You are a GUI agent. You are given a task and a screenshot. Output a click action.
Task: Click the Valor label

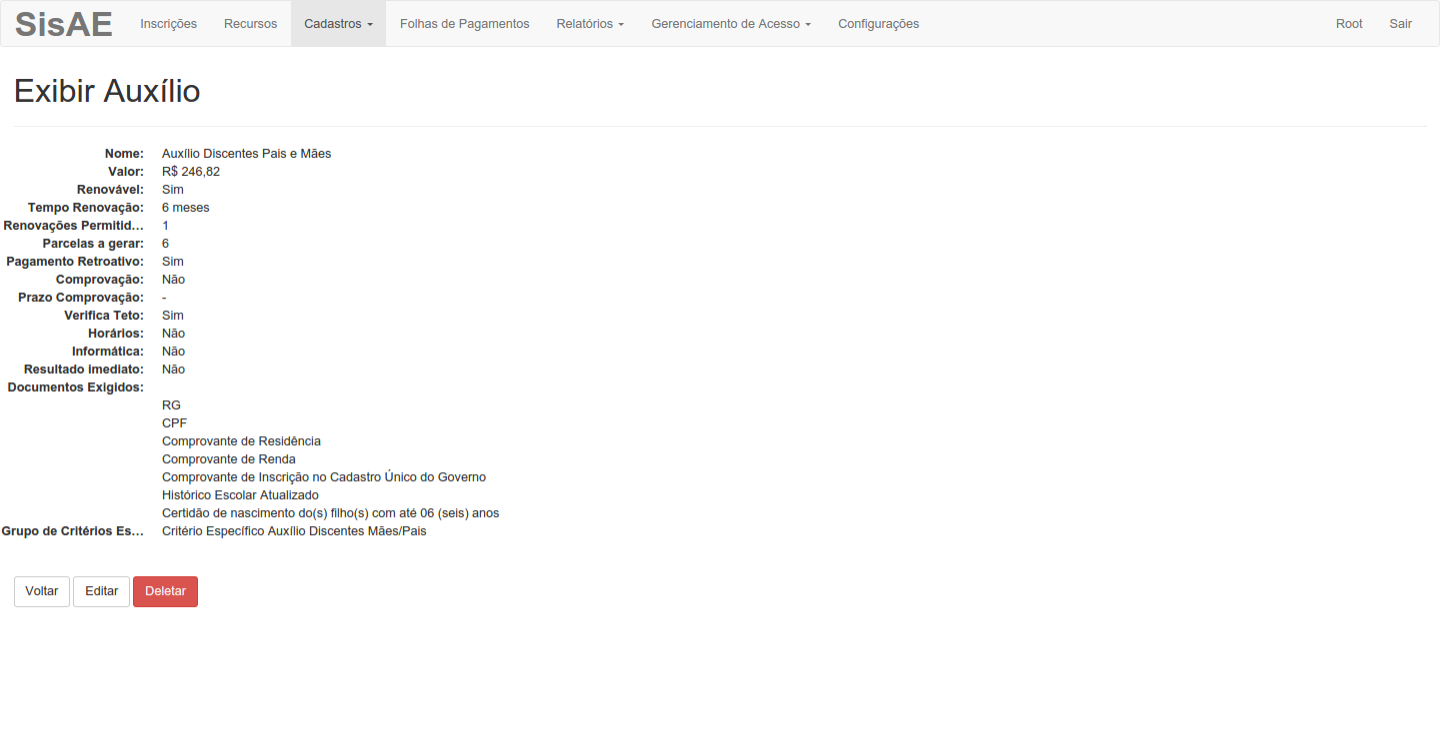[x=126, y=172]
